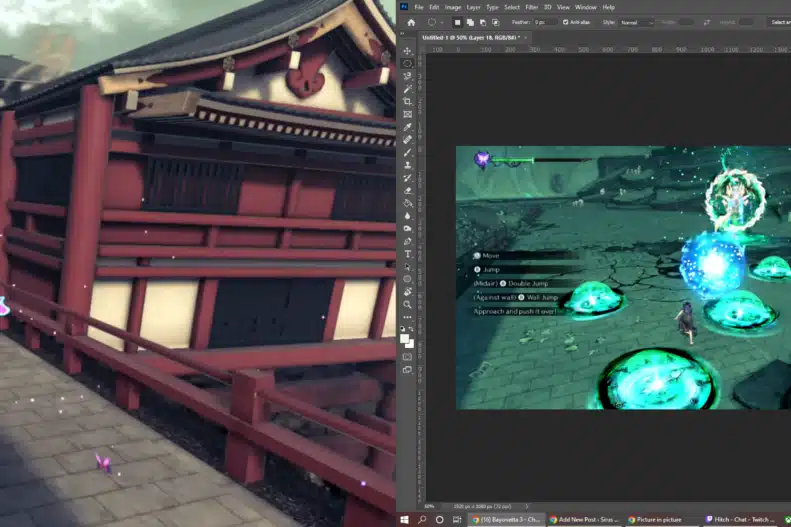
Task: Open the Style dropdown
Action: pos(635,21)
